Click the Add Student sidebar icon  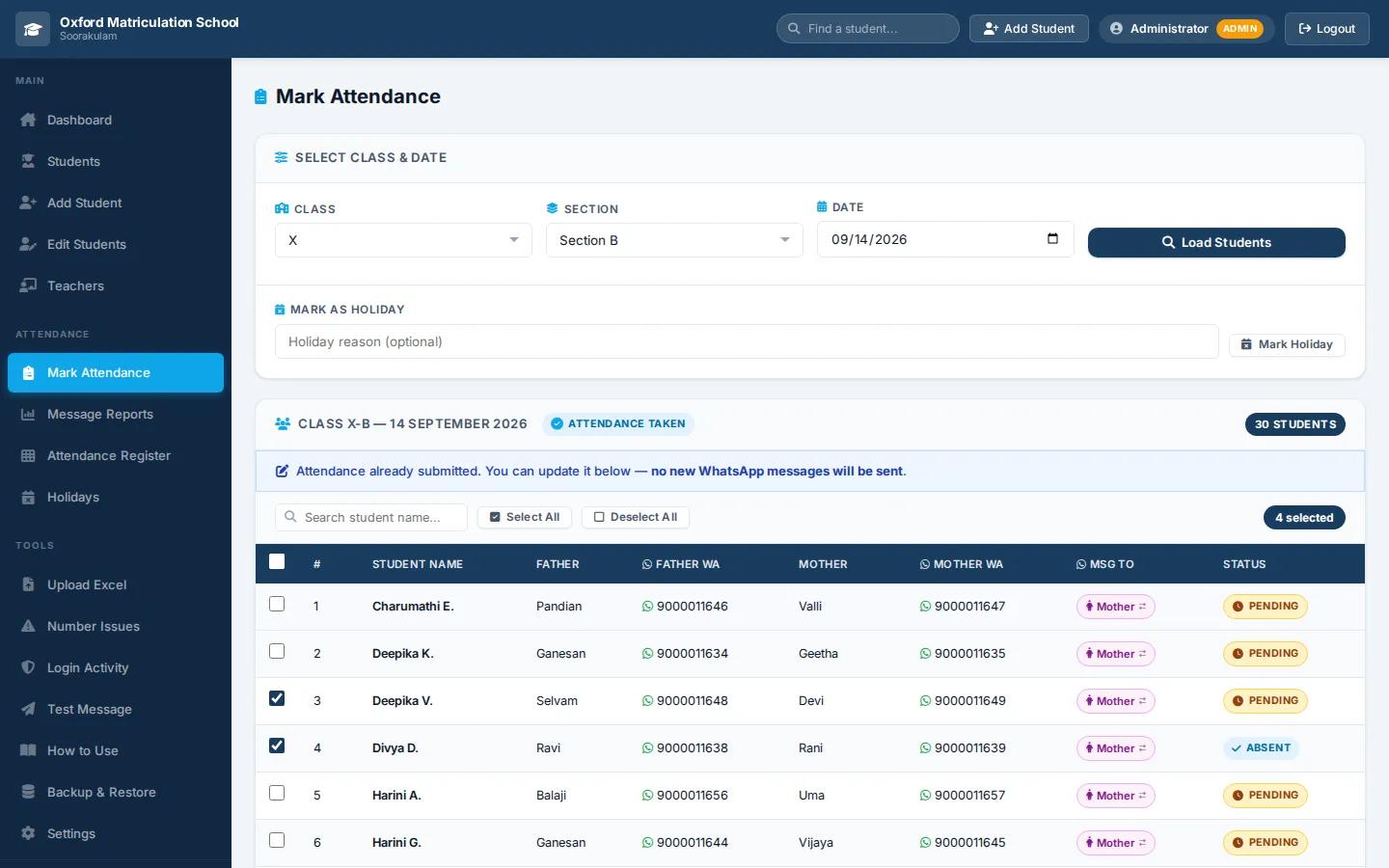tap(28, 203)
